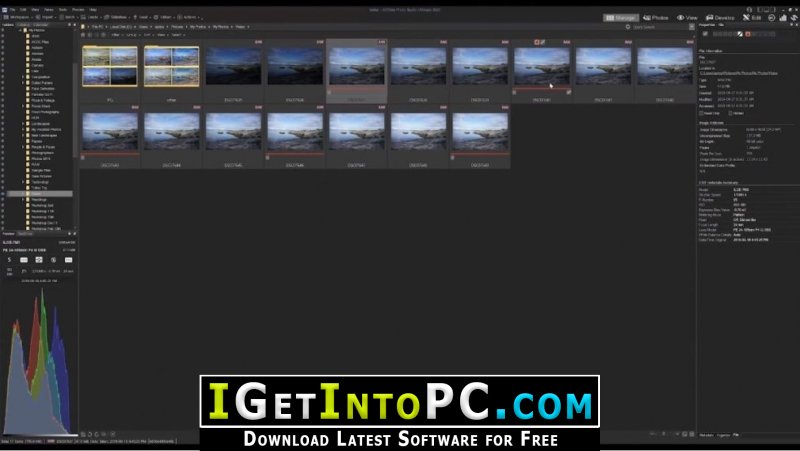Open the Import toolbar dropdown
This screenshot has width=800, height=451.
tap(46, 17)
